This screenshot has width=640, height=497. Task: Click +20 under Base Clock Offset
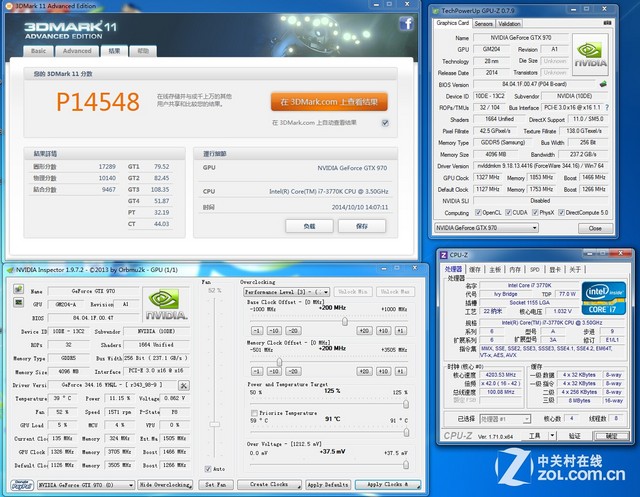[364, 331]
